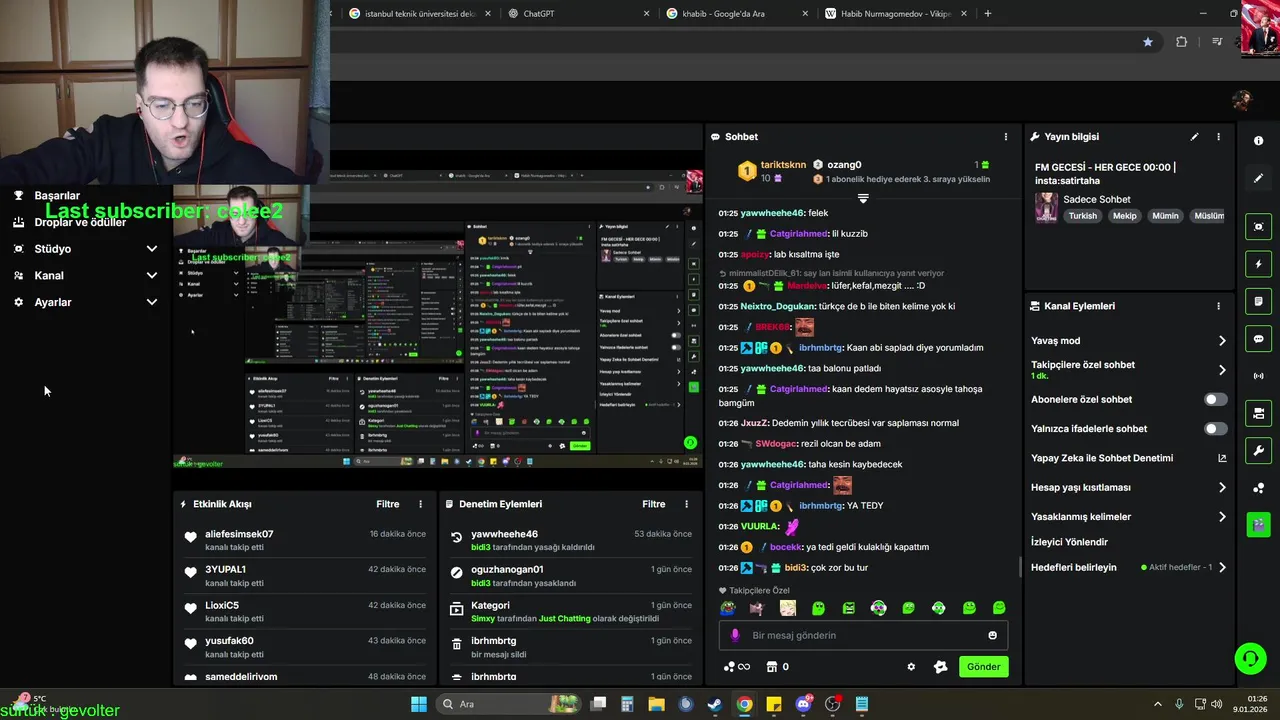Open the channel points store icon

772,667
